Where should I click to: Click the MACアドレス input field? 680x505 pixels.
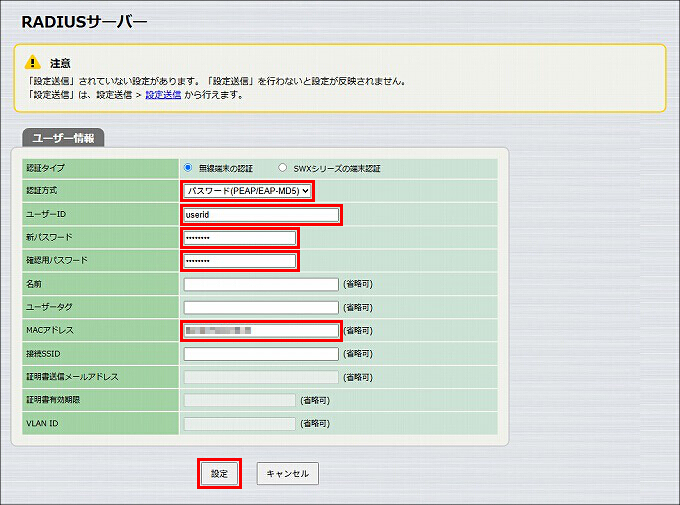261,331
